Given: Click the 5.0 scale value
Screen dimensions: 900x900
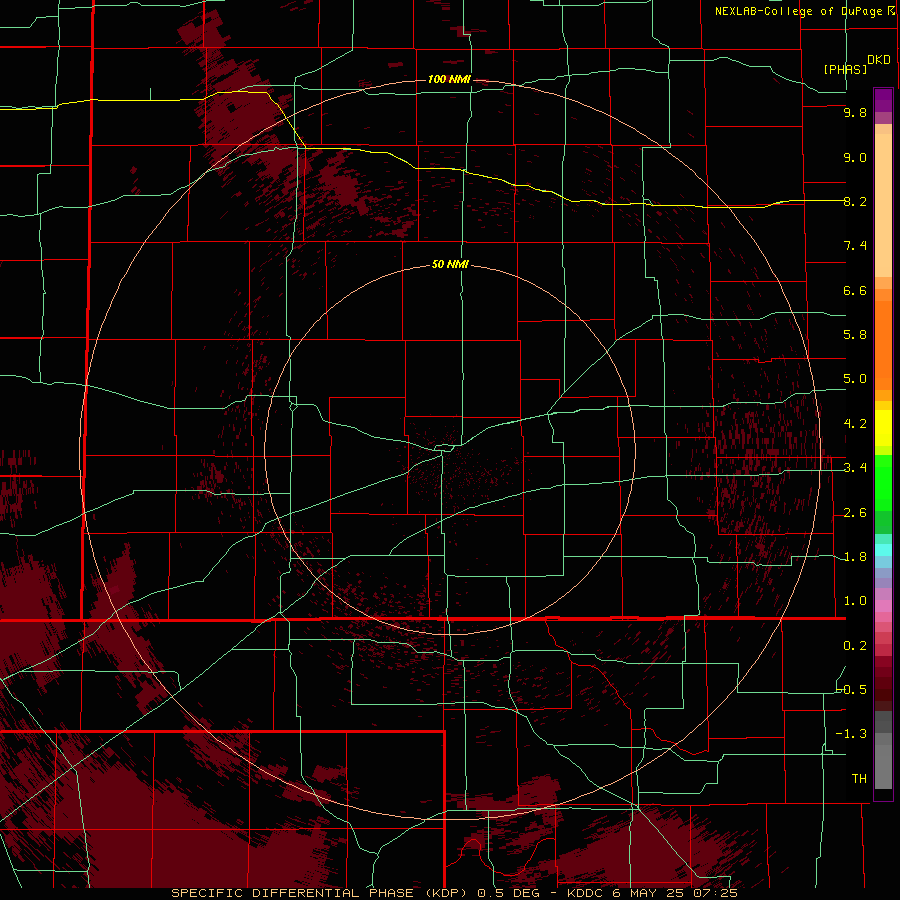Looking at the screenshot, I should pyautogui.click(x=855, y=379).
